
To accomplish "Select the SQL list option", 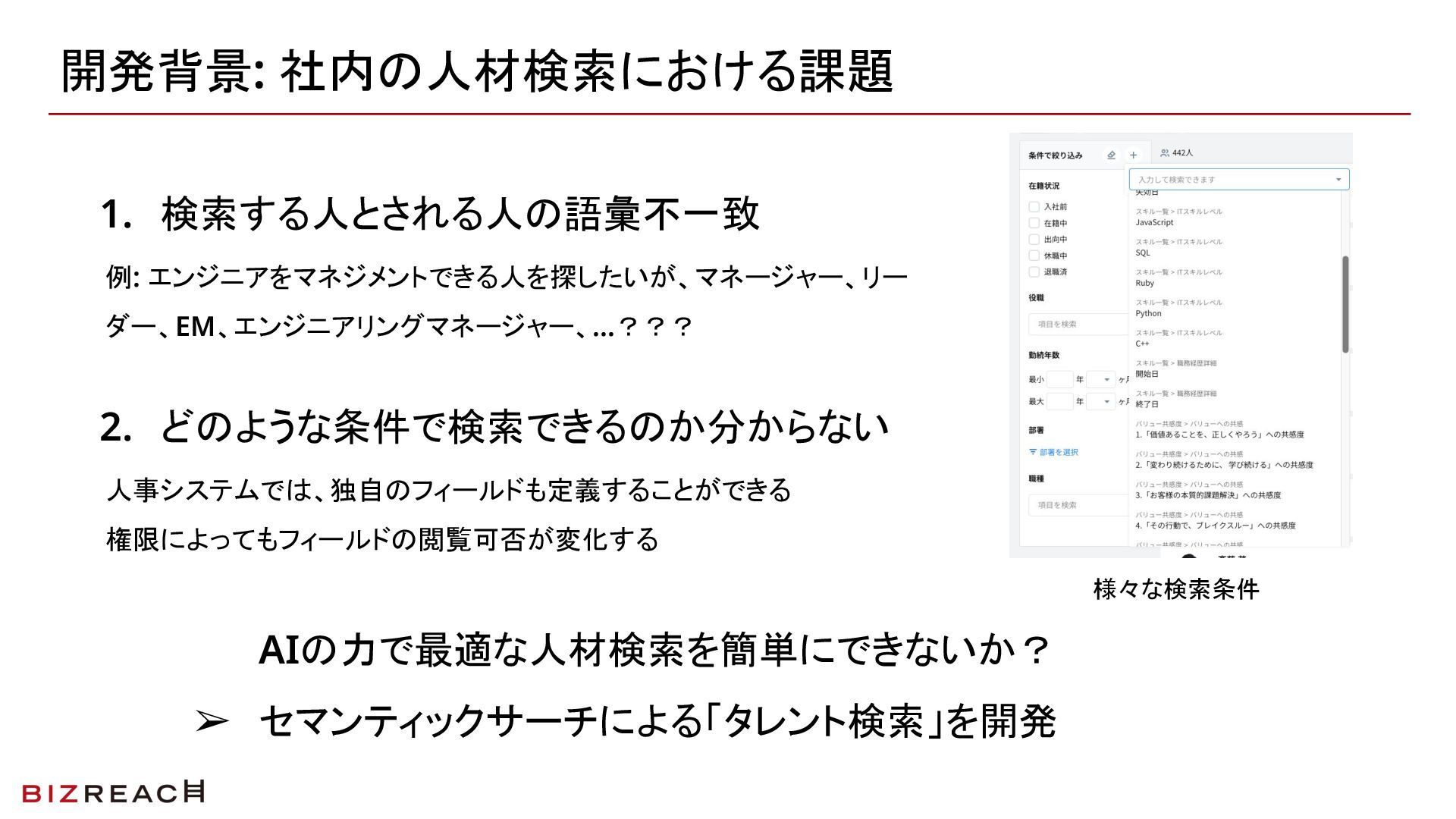I will point(1143,253).
